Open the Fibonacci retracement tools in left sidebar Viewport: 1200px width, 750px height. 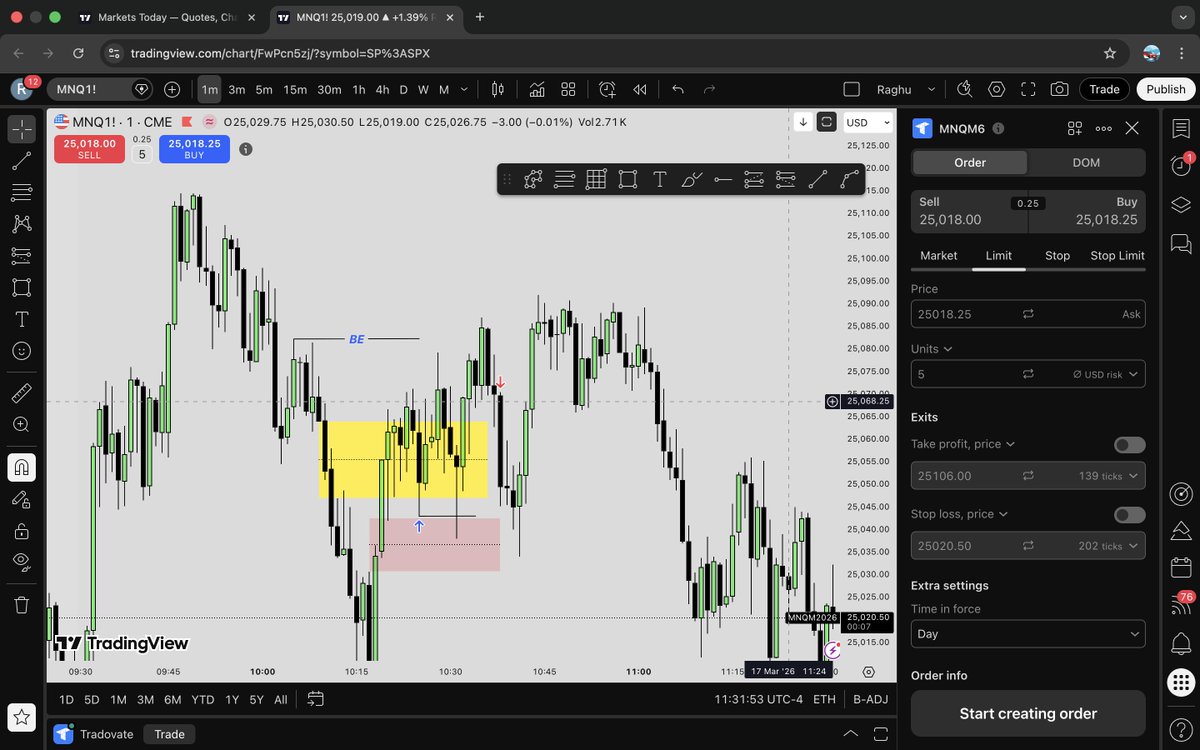[x=21, y=192]
